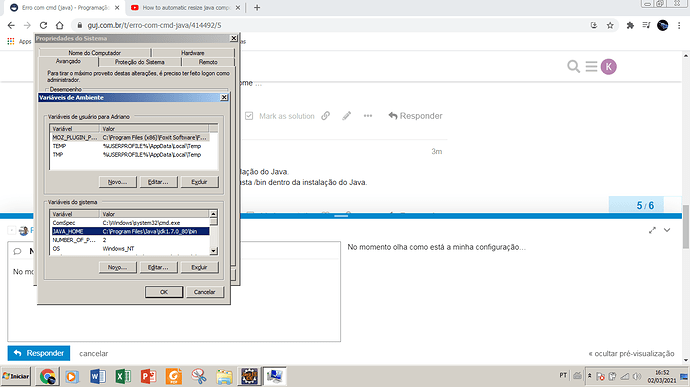Click the blue Responder button
The image size is (690, 387).
pos(39,353)
